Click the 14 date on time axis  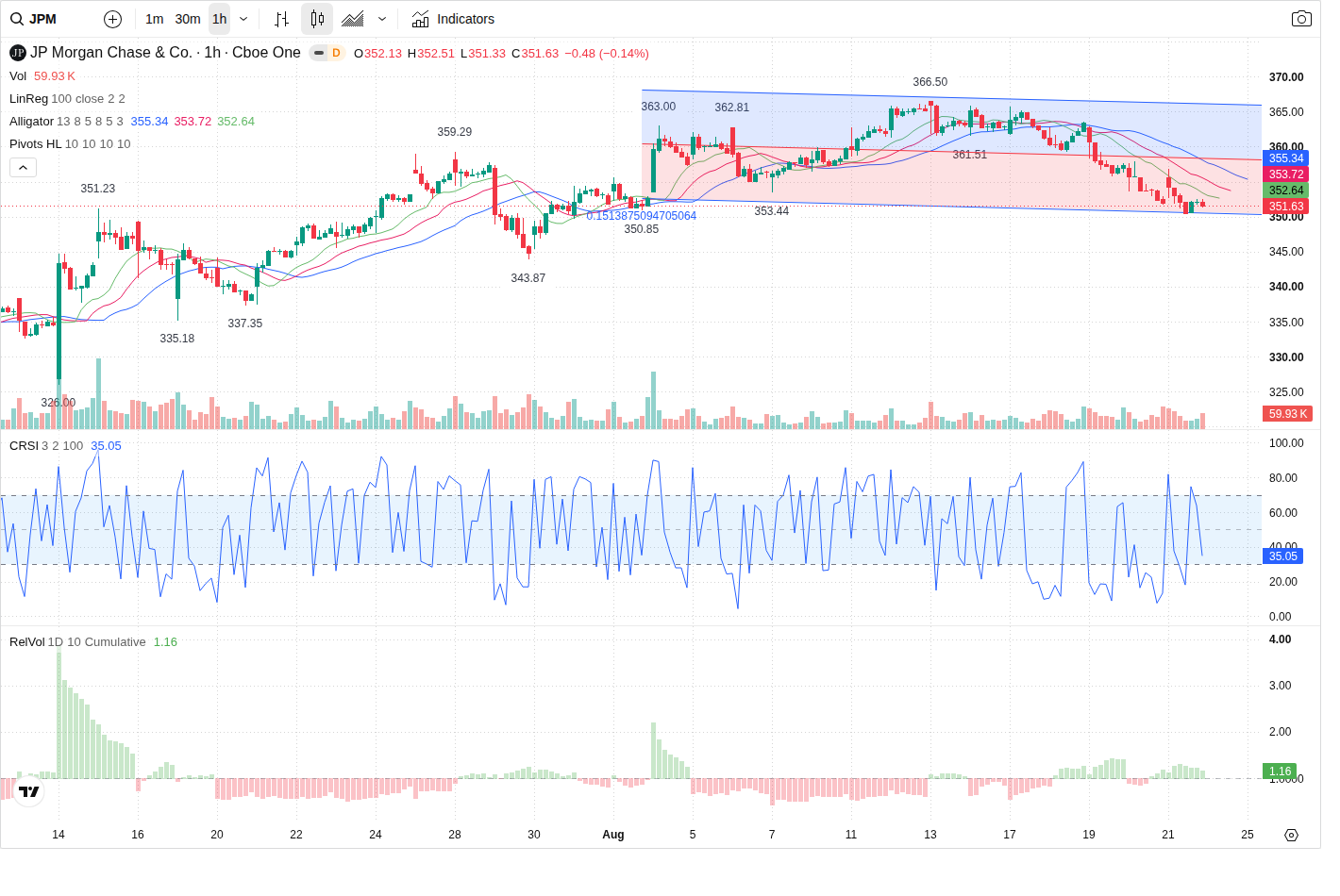59,835
